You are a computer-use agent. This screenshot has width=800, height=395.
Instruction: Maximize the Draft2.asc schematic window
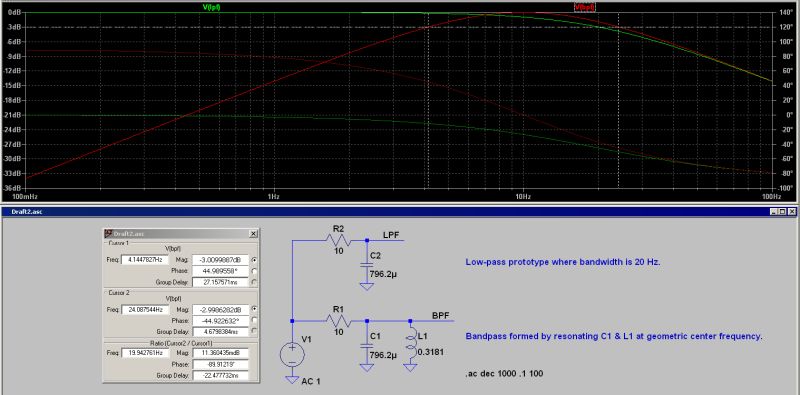click(783, 211)
